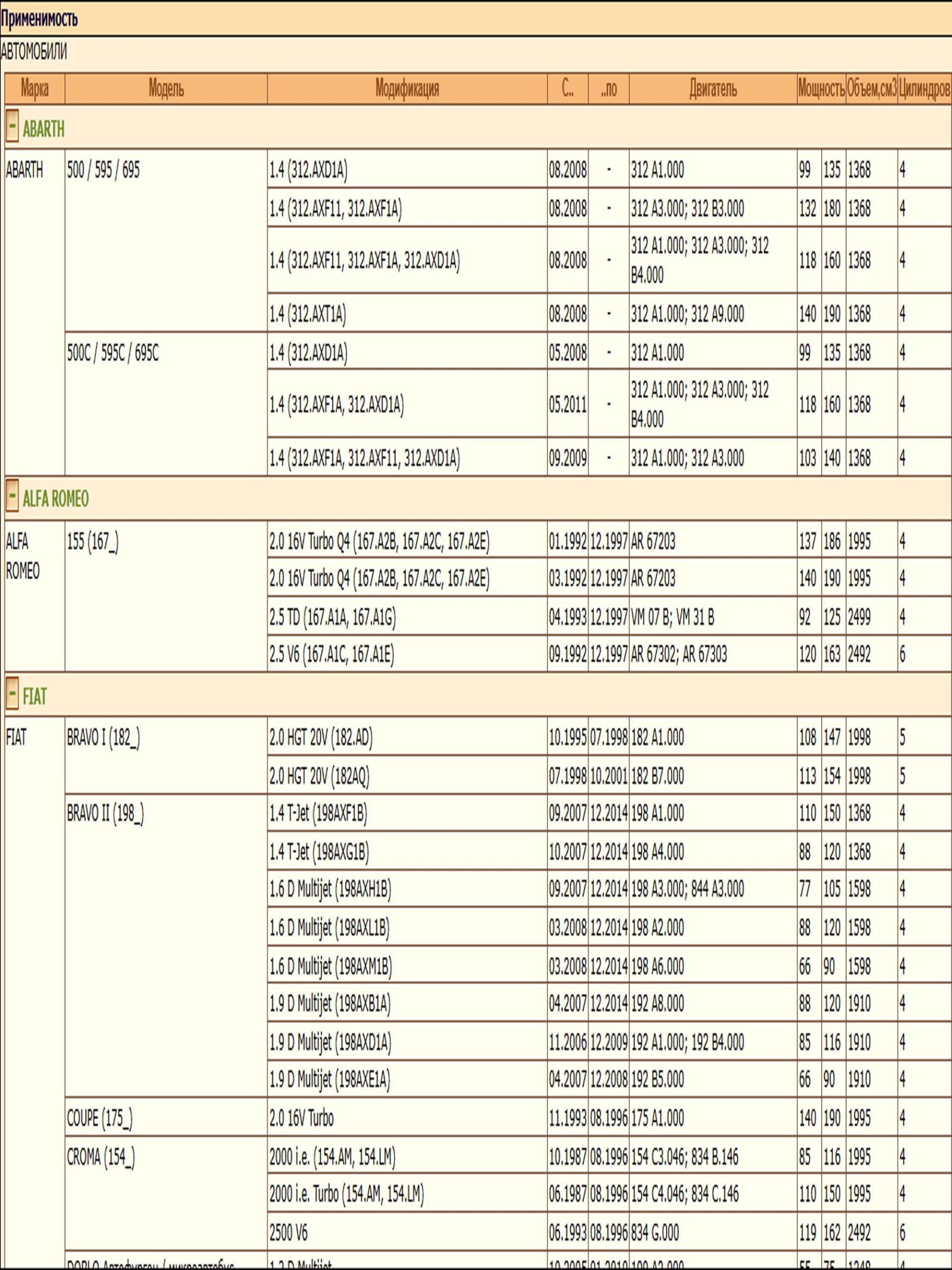Collapse the ABARTH group
952x1270 pixels.
(12, 126)
